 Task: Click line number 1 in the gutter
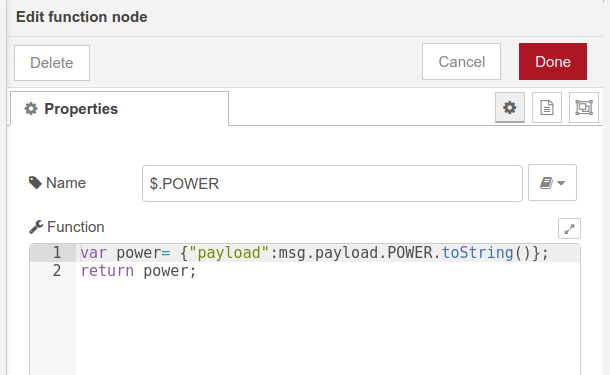[x=57, y=253]
